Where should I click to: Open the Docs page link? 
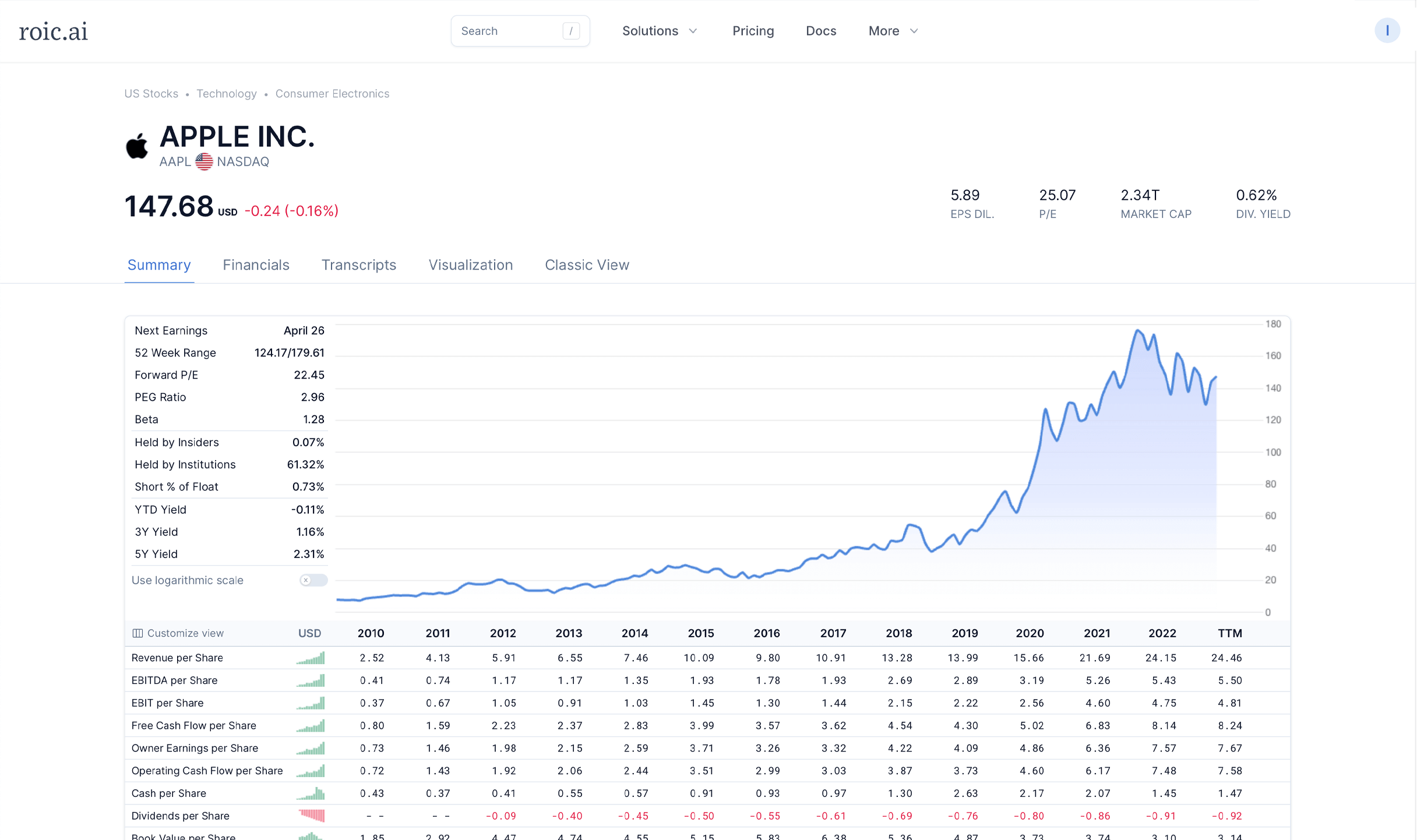coord(821,31)
